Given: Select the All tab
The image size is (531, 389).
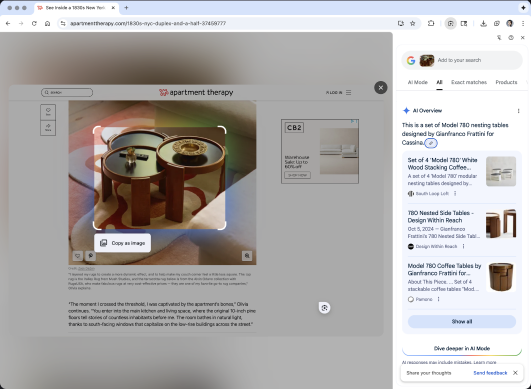Looking at the screenshot, I should point(439,82).
